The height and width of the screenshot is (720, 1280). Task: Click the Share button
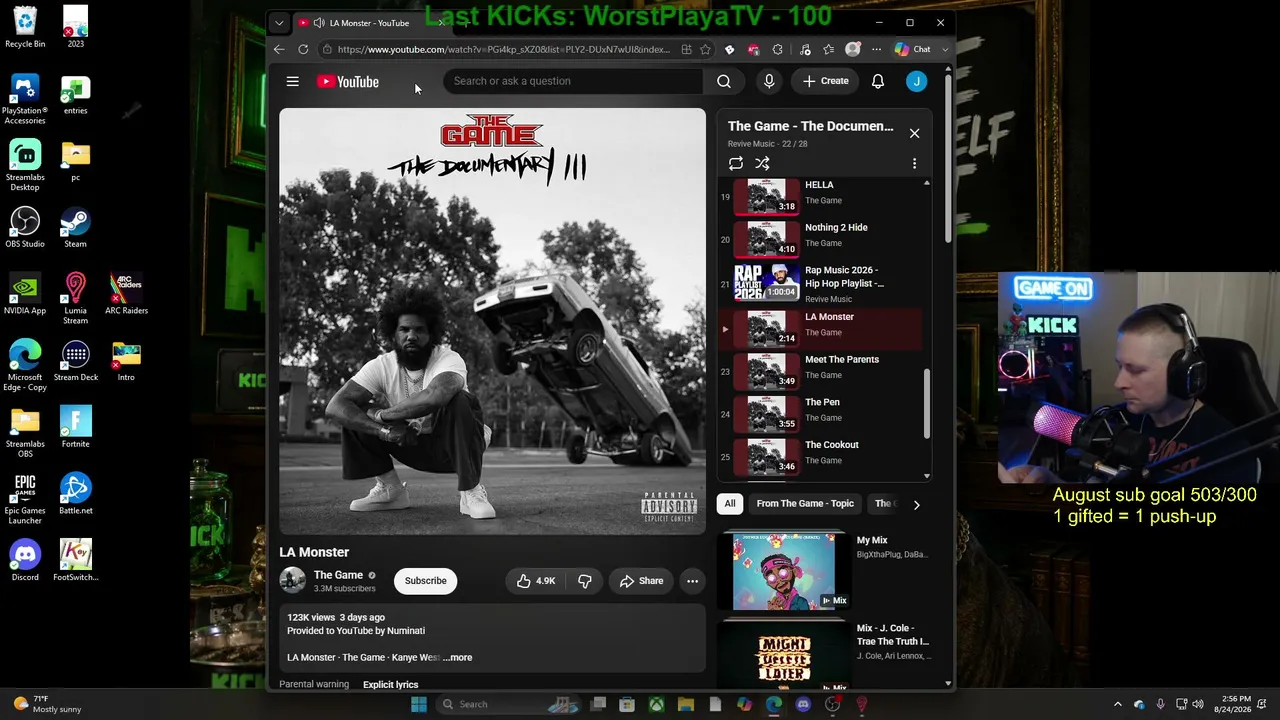[x=641, y=581]
